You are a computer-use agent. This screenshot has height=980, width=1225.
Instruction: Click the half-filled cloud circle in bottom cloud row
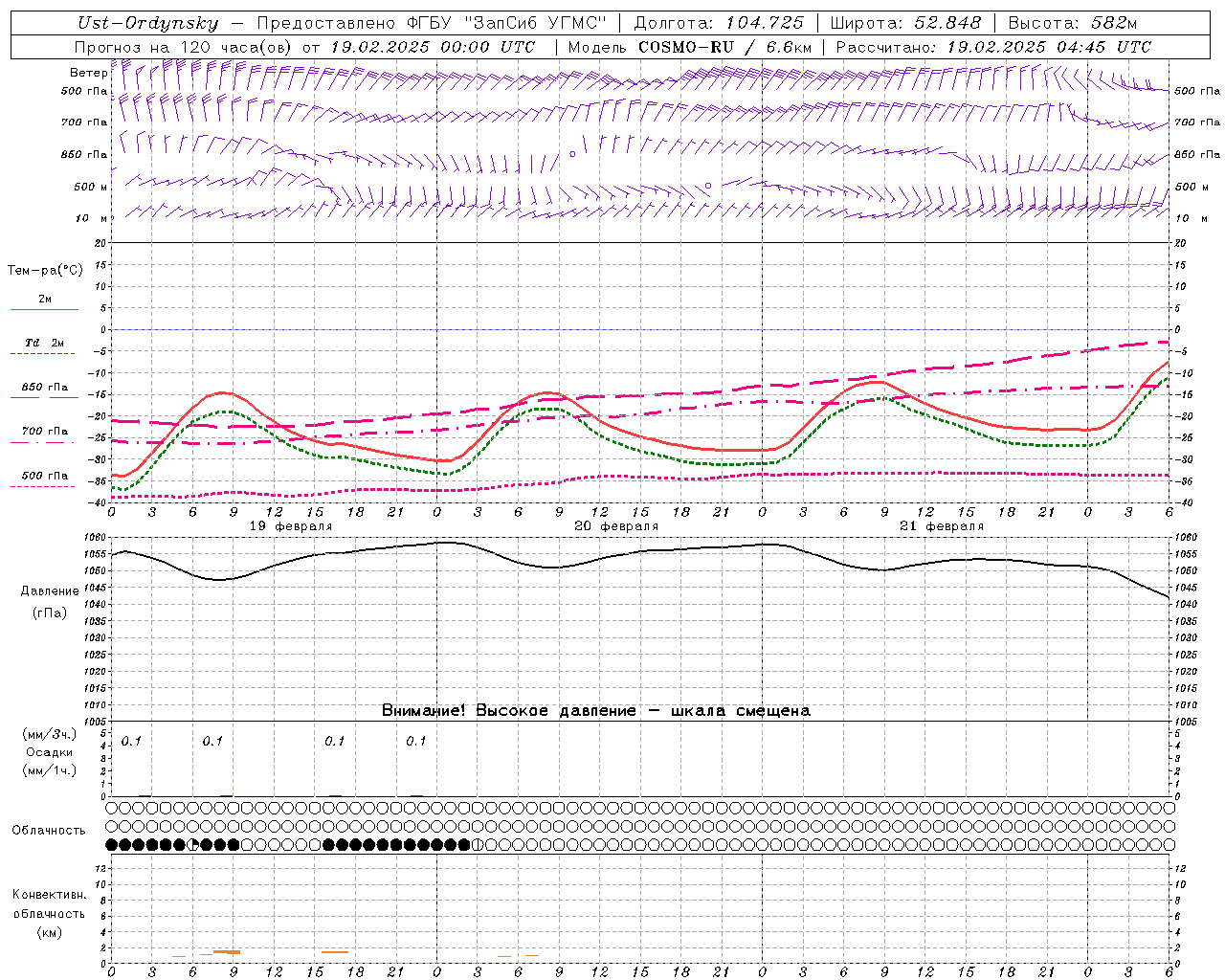192,845
